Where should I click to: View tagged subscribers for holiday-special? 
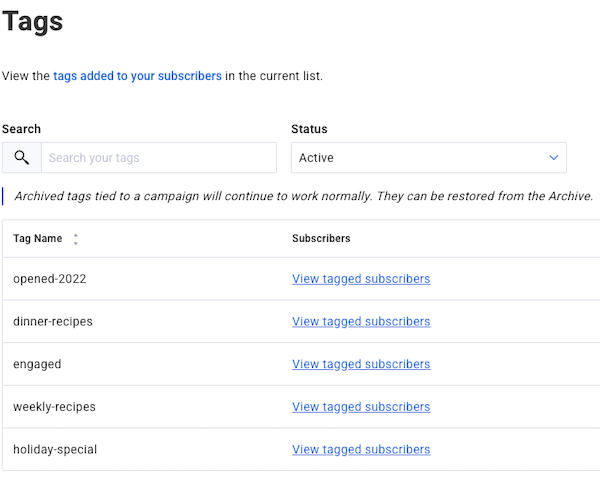point(361,450)
